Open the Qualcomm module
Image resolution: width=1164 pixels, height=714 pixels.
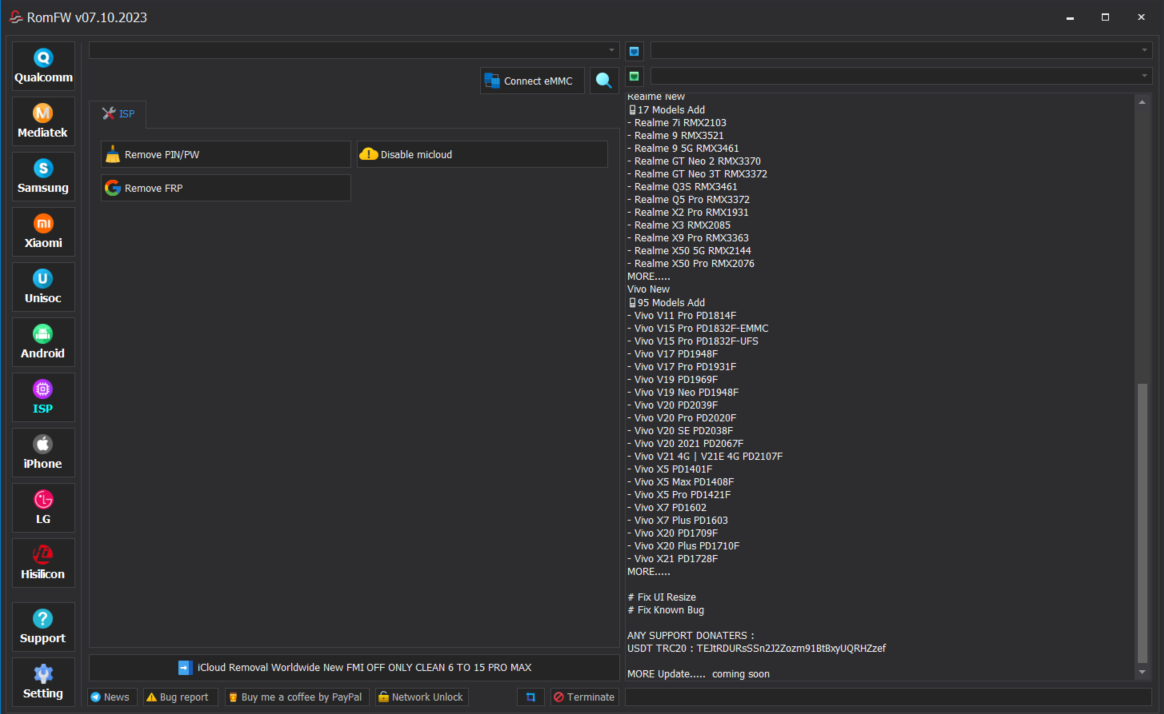point(43,66)
